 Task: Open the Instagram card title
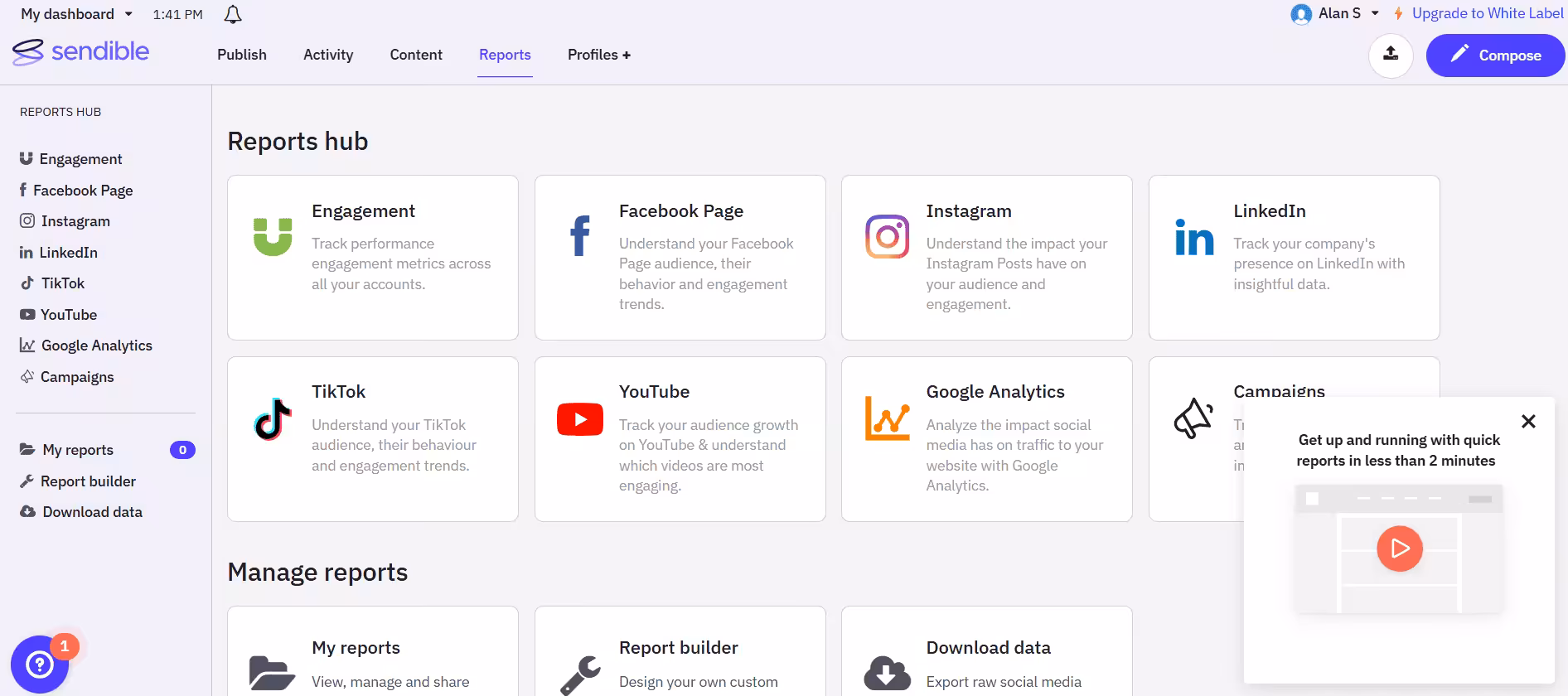coord(969,210)
